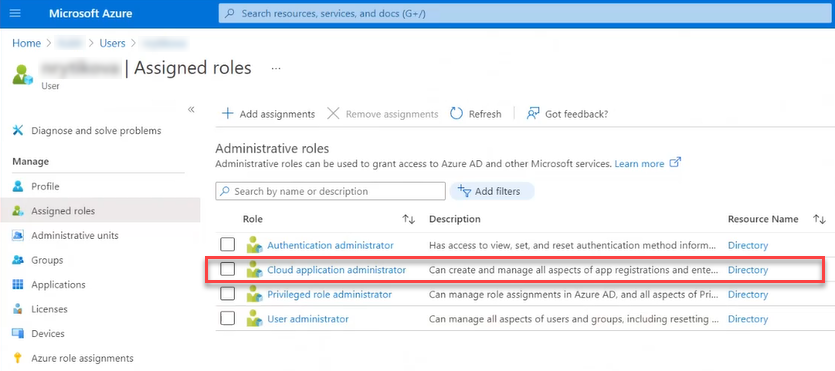
Task: Click the Profile sidebar icon
Action: pos(18,186)
